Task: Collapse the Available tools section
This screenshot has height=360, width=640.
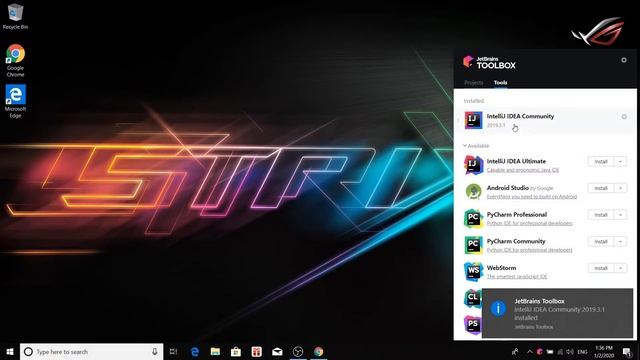Action: click(476, 146)
